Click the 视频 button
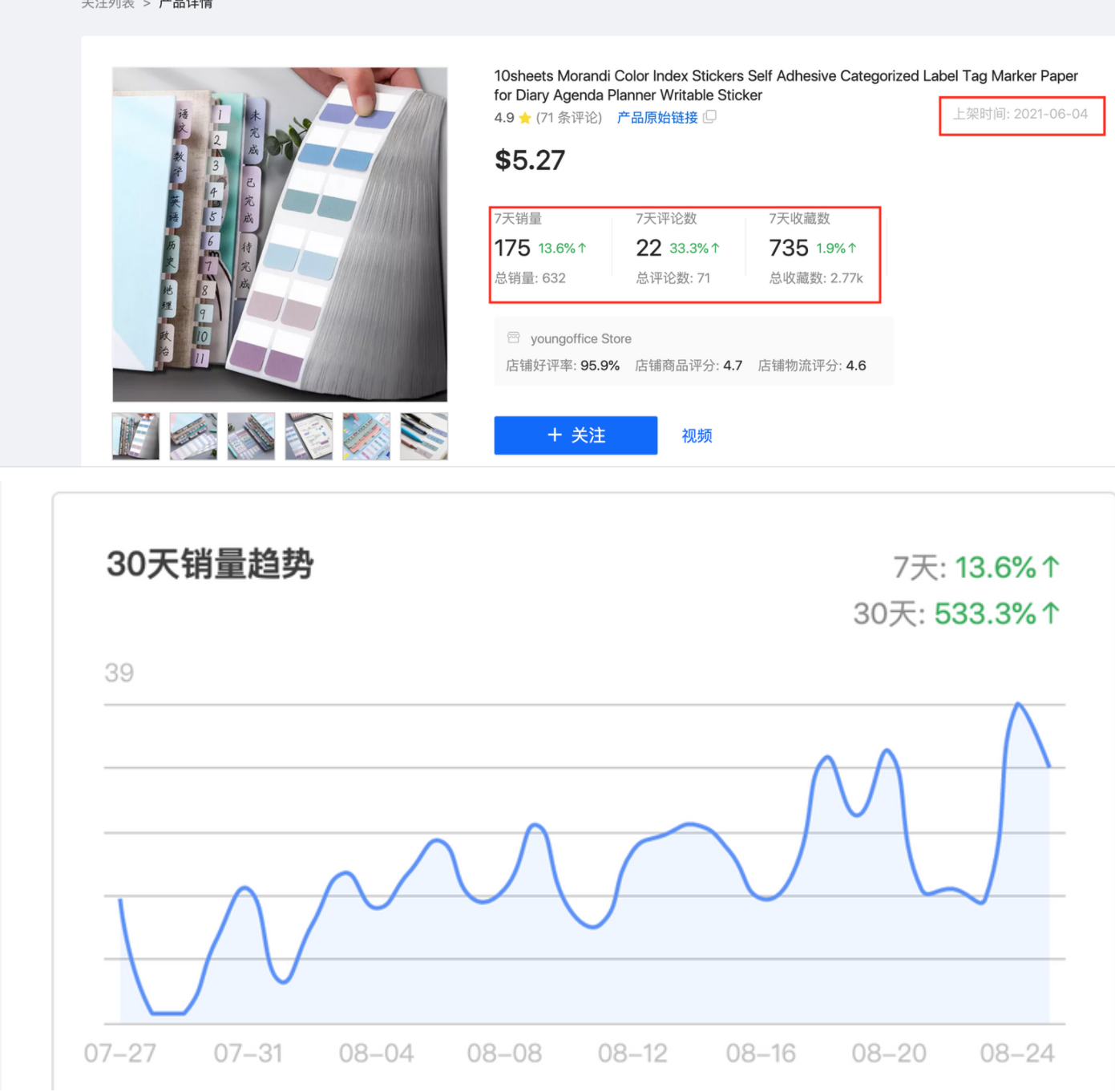 (696, 435)
